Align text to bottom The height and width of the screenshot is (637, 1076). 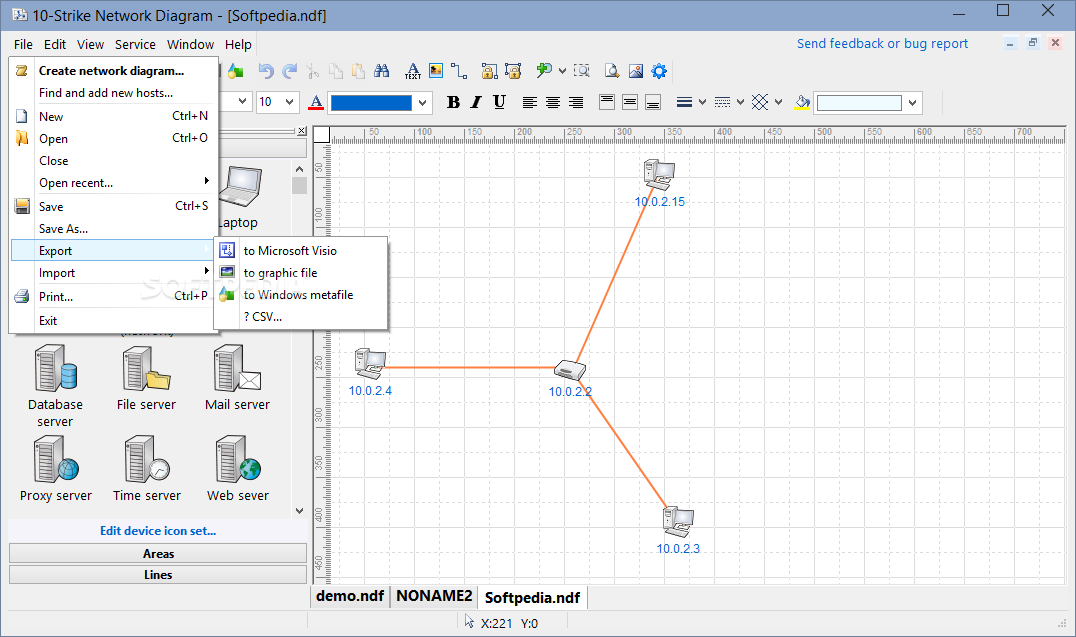pyautogui.click(x=653, y=102)
